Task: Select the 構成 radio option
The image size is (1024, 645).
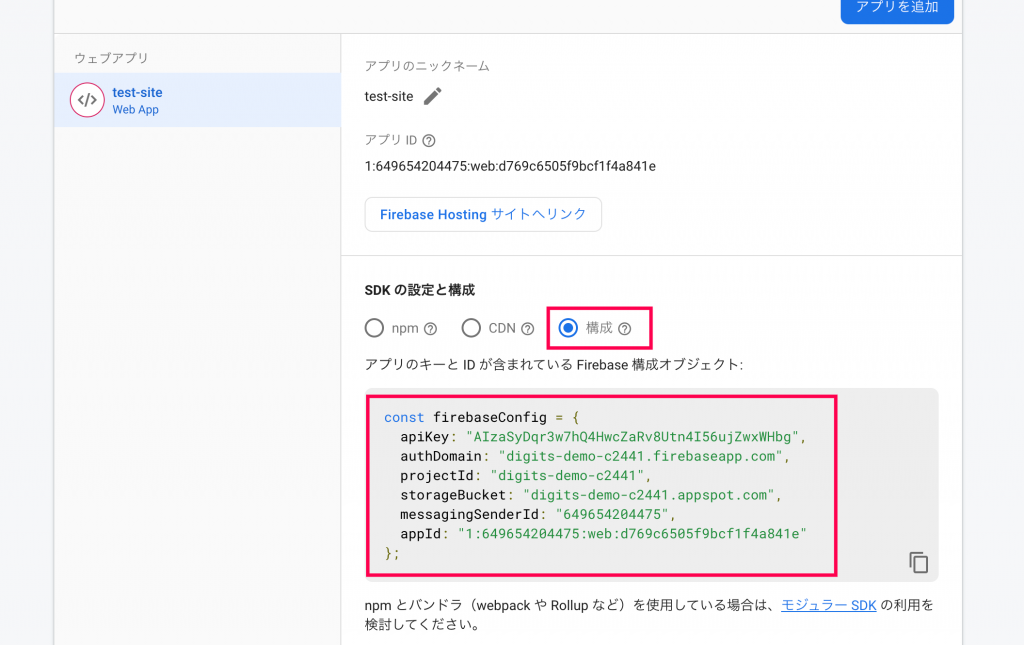Action: pos(568,328)
